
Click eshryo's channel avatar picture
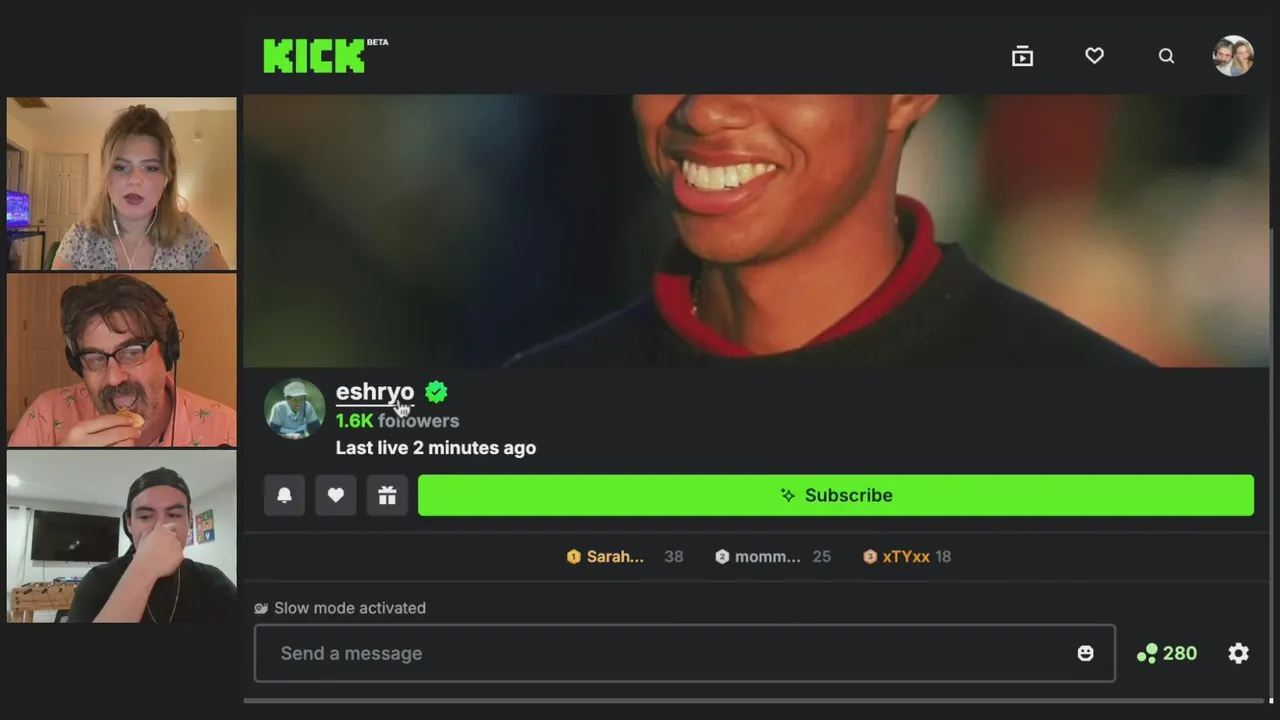294,408
